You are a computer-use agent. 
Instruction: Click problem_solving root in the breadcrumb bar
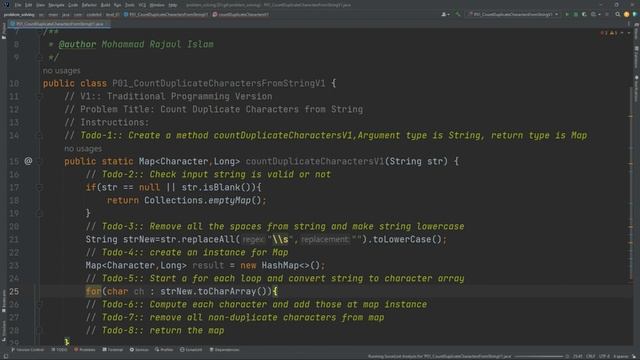[19, 15]
